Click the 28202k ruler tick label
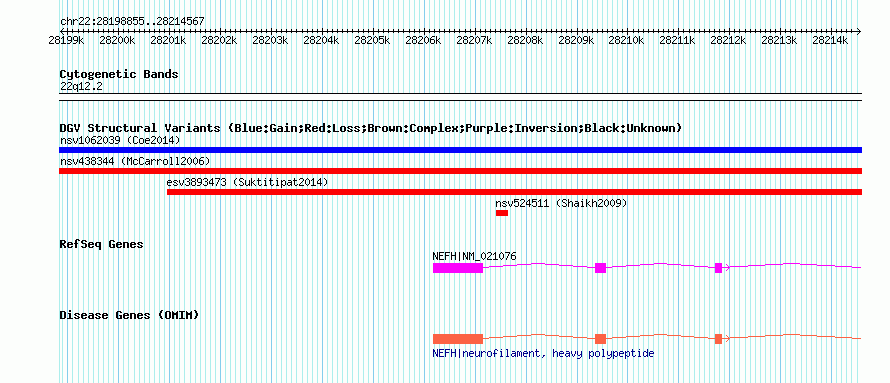This screenshot has width=890, height=383. [x=220, y=40]
